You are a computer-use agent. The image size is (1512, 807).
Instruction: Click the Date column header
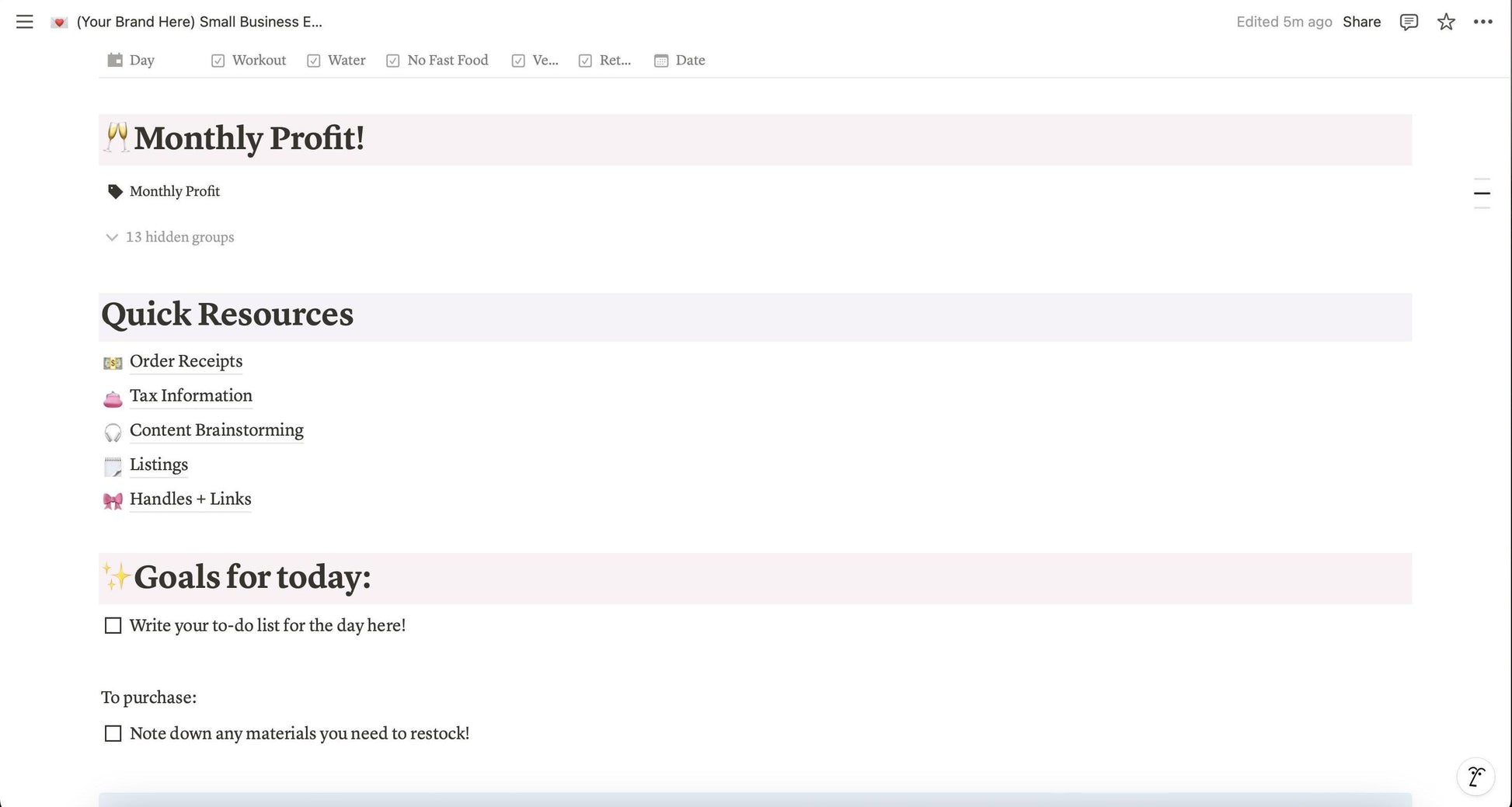[x=680, y=61]
